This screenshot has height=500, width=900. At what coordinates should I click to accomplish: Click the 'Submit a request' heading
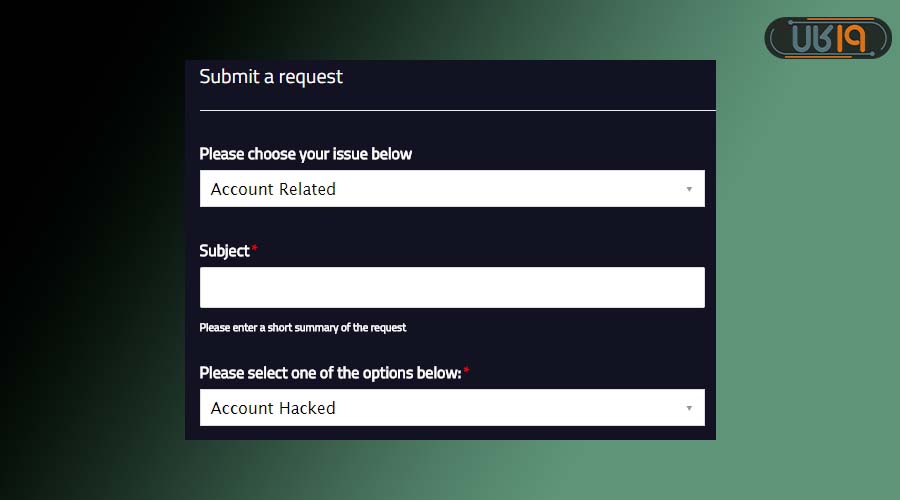271,77
